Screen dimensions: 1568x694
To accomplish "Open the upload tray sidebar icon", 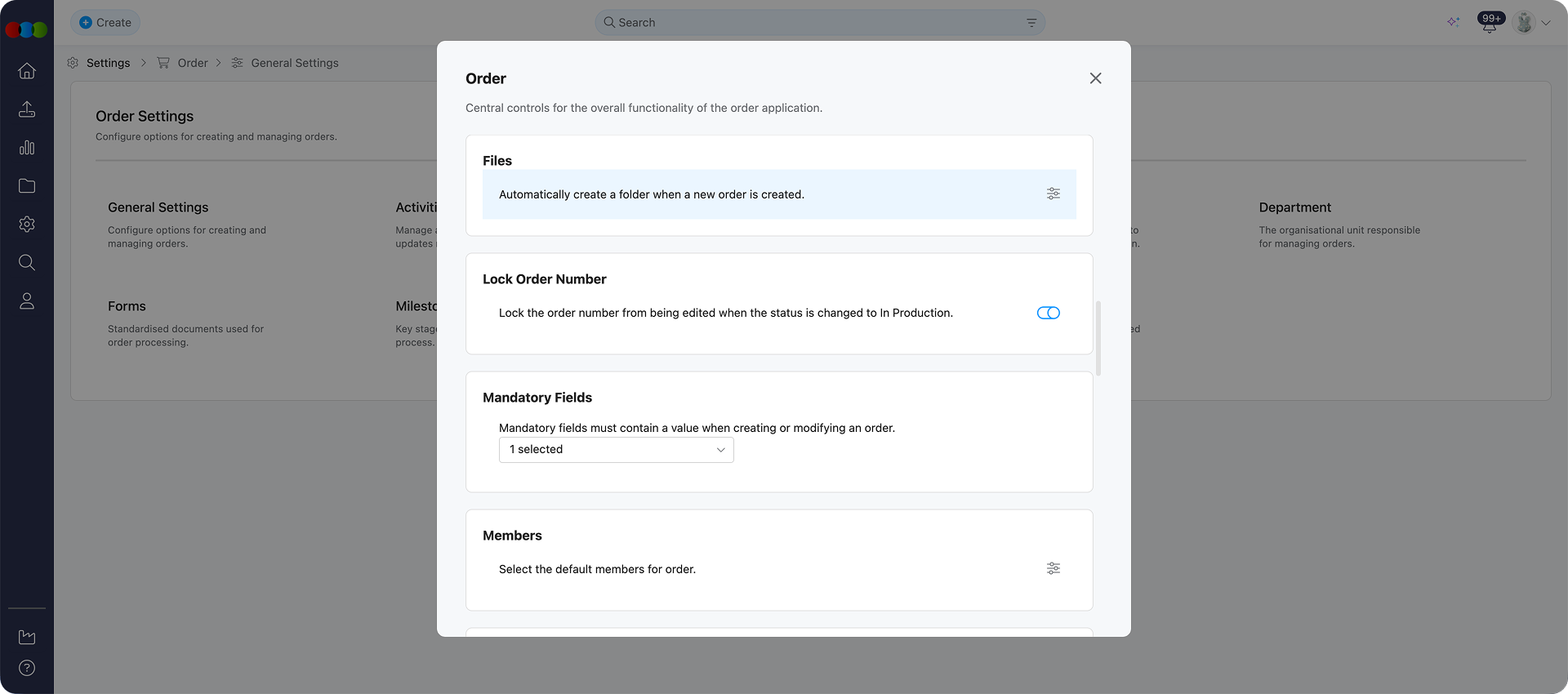I will click(x=27, y=109).
